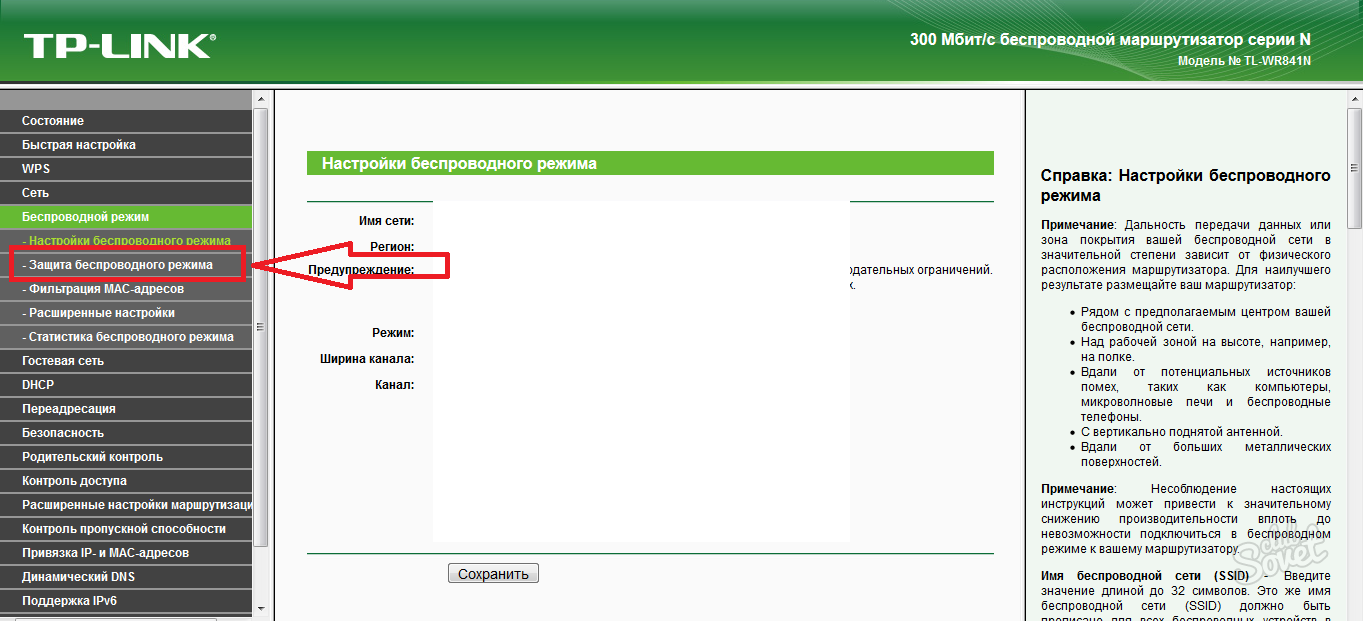Click help panel scrollbar up arrow

(1355, 99)
